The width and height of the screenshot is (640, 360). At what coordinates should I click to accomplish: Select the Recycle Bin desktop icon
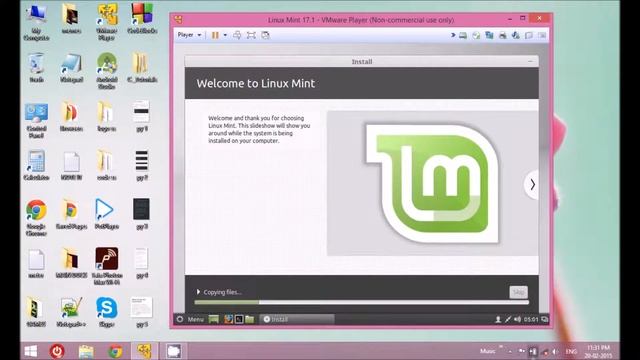[36, 68]
